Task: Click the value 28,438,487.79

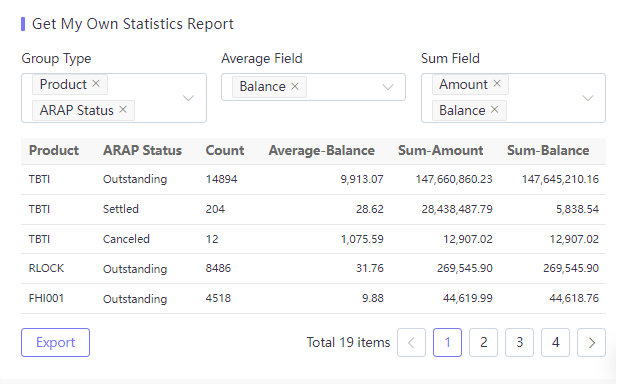Action: 457,209
